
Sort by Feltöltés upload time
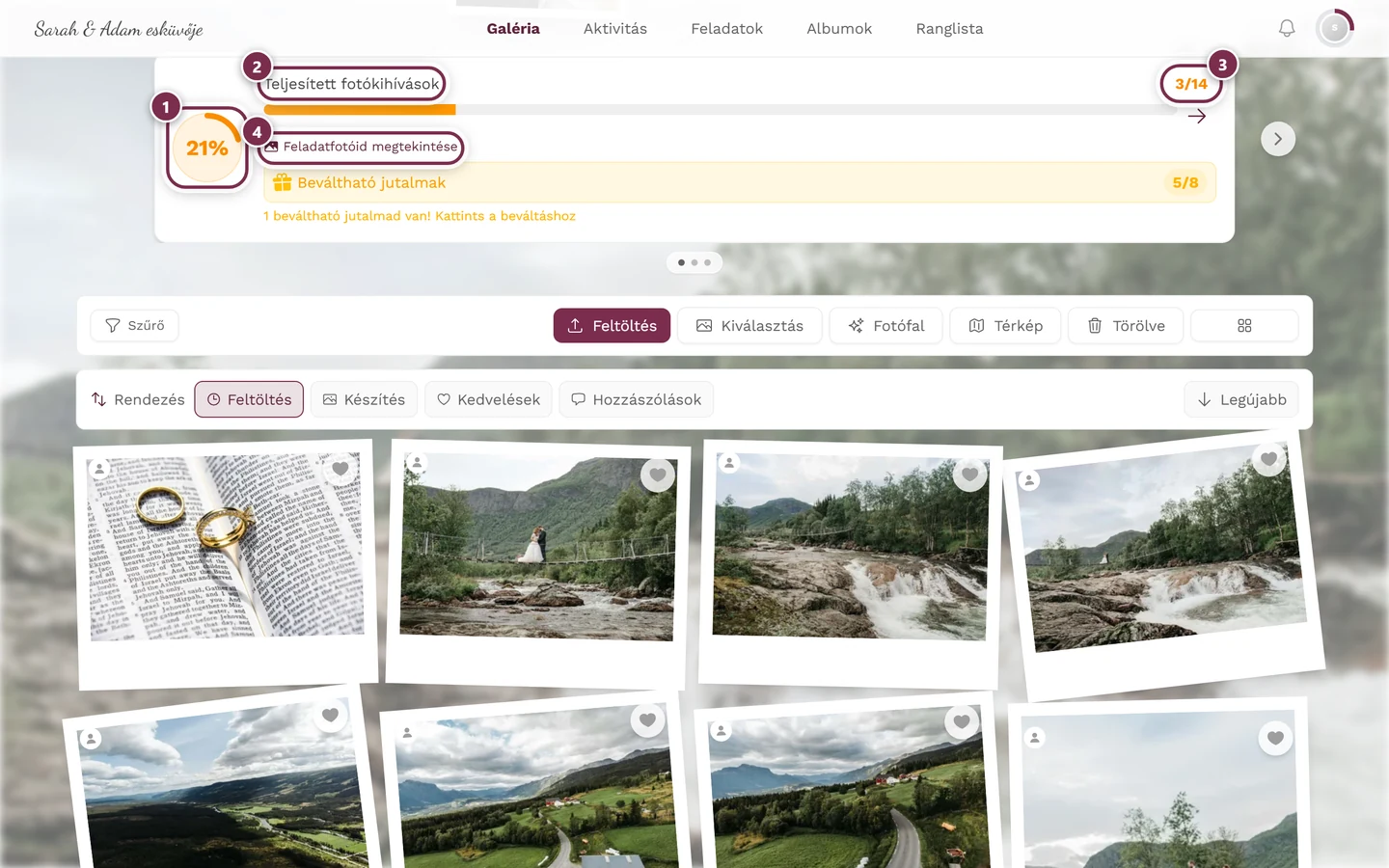[x=249, y=399]
